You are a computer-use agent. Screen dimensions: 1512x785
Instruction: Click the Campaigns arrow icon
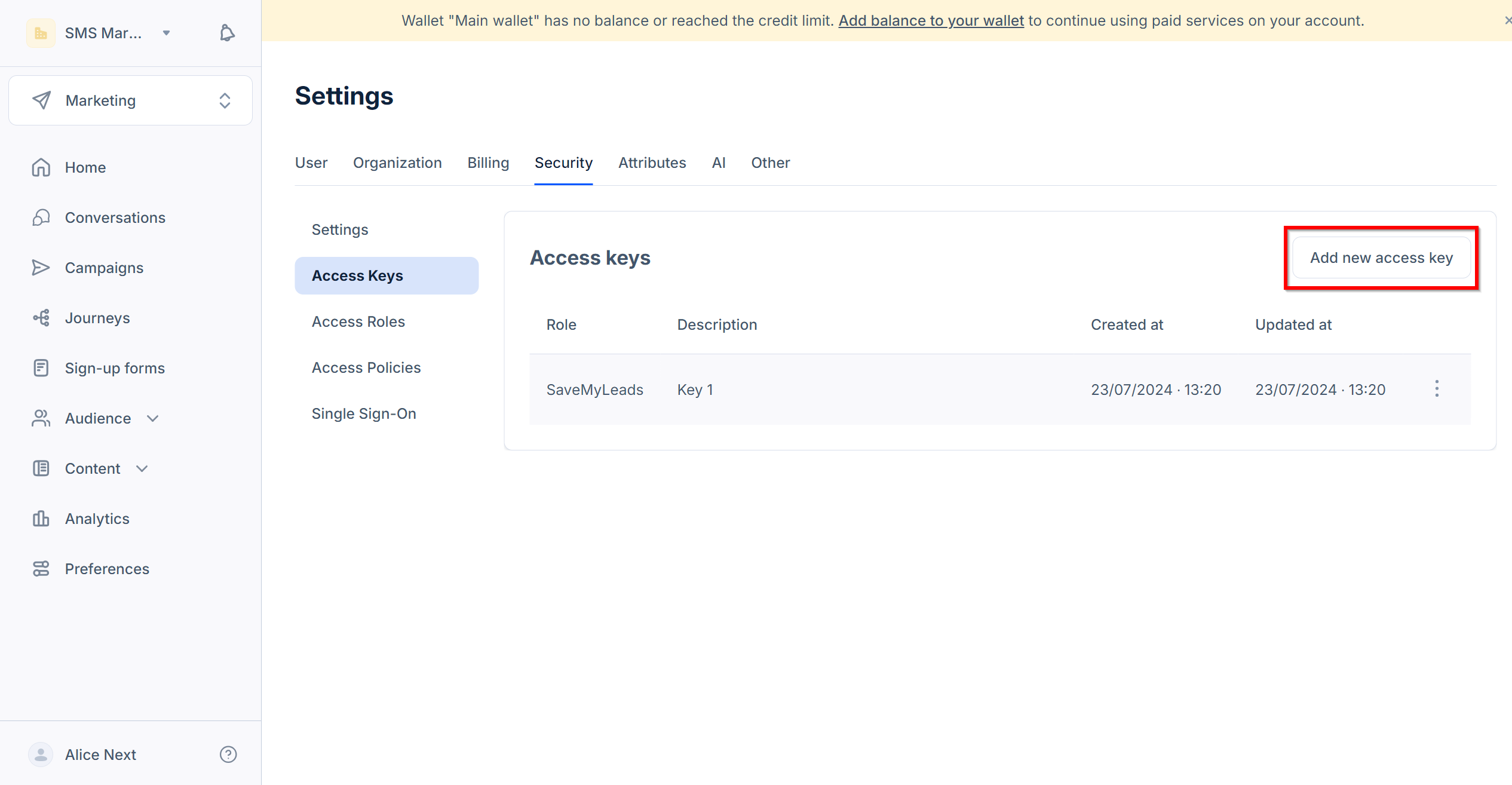41,268
